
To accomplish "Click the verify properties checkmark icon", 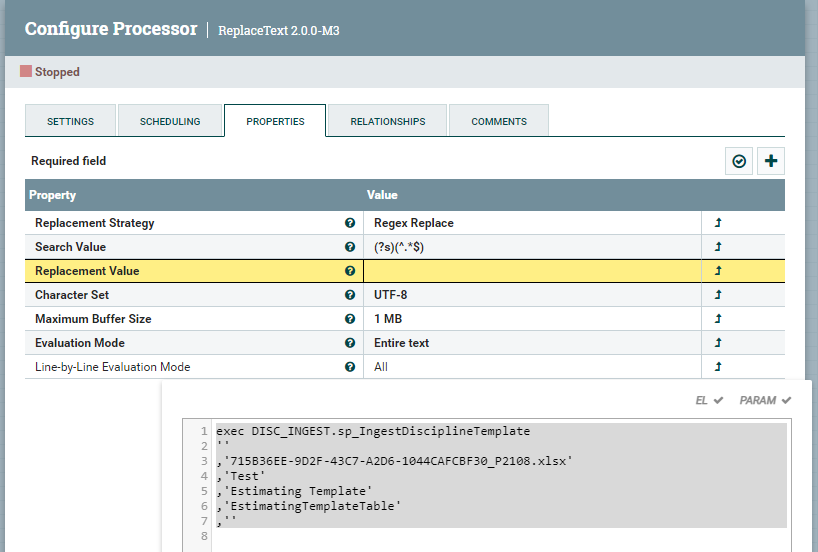I will click(x=739, y=161).
